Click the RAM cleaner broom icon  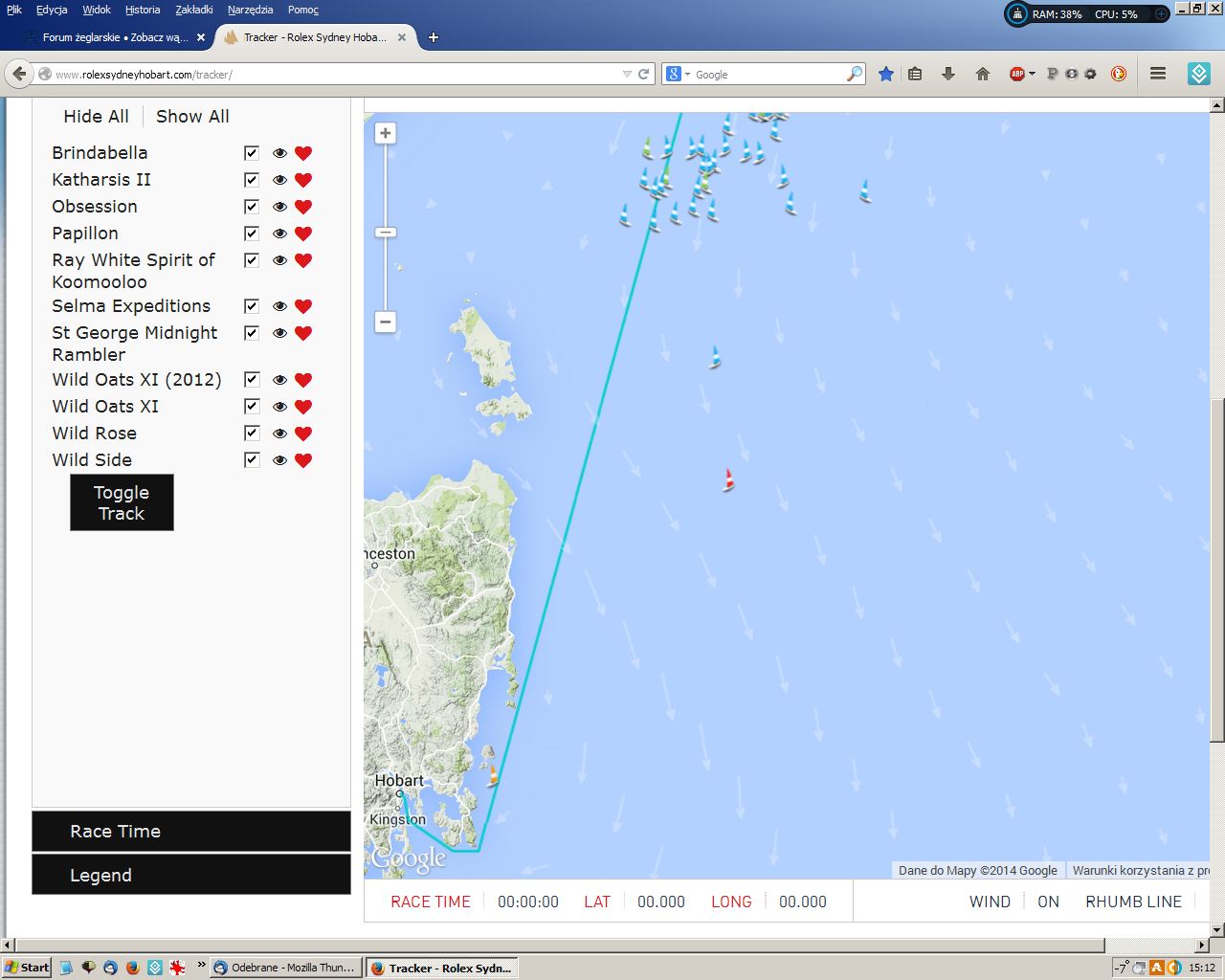click(x=1017, y=14)
